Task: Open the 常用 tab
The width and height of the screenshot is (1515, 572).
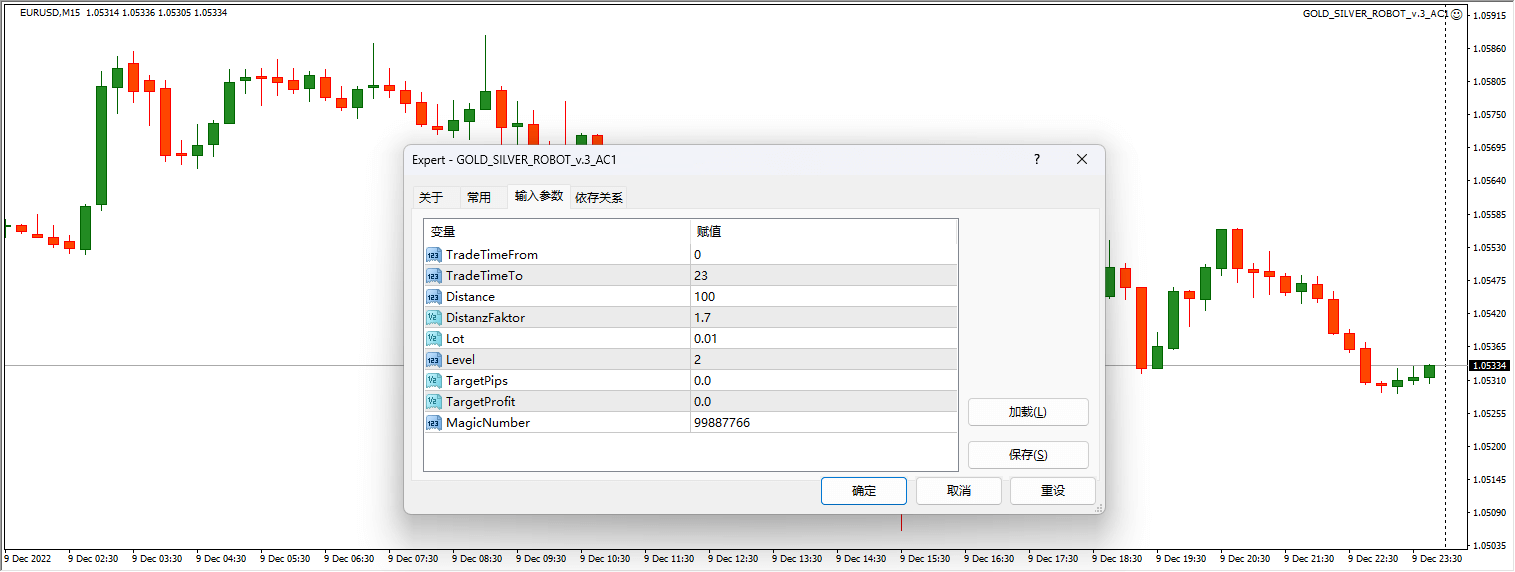Action: (x=479, y=198)
